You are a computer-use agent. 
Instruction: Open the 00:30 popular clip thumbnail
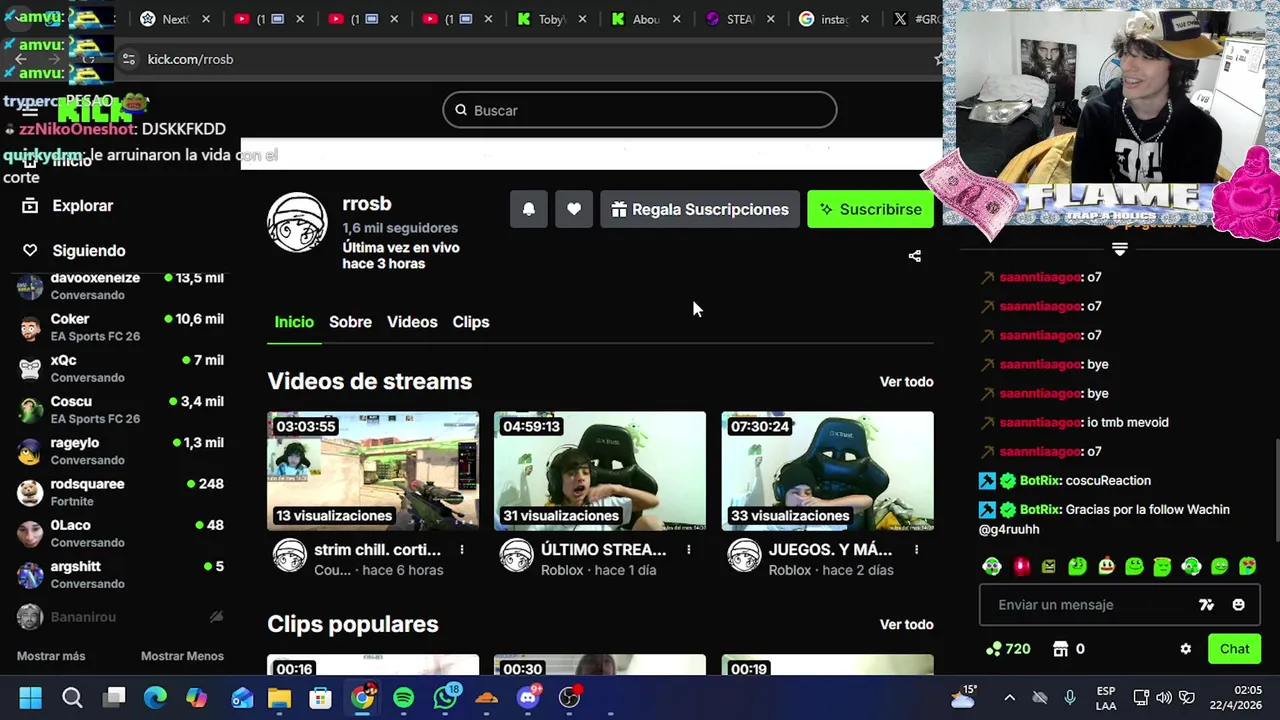pos(600,665)
